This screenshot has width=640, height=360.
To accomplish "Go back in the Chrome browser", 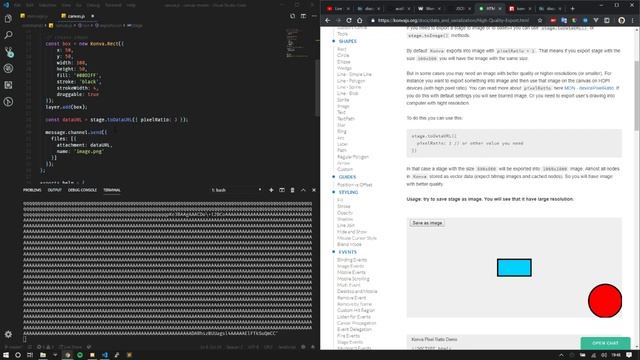I will click(328, 20).
